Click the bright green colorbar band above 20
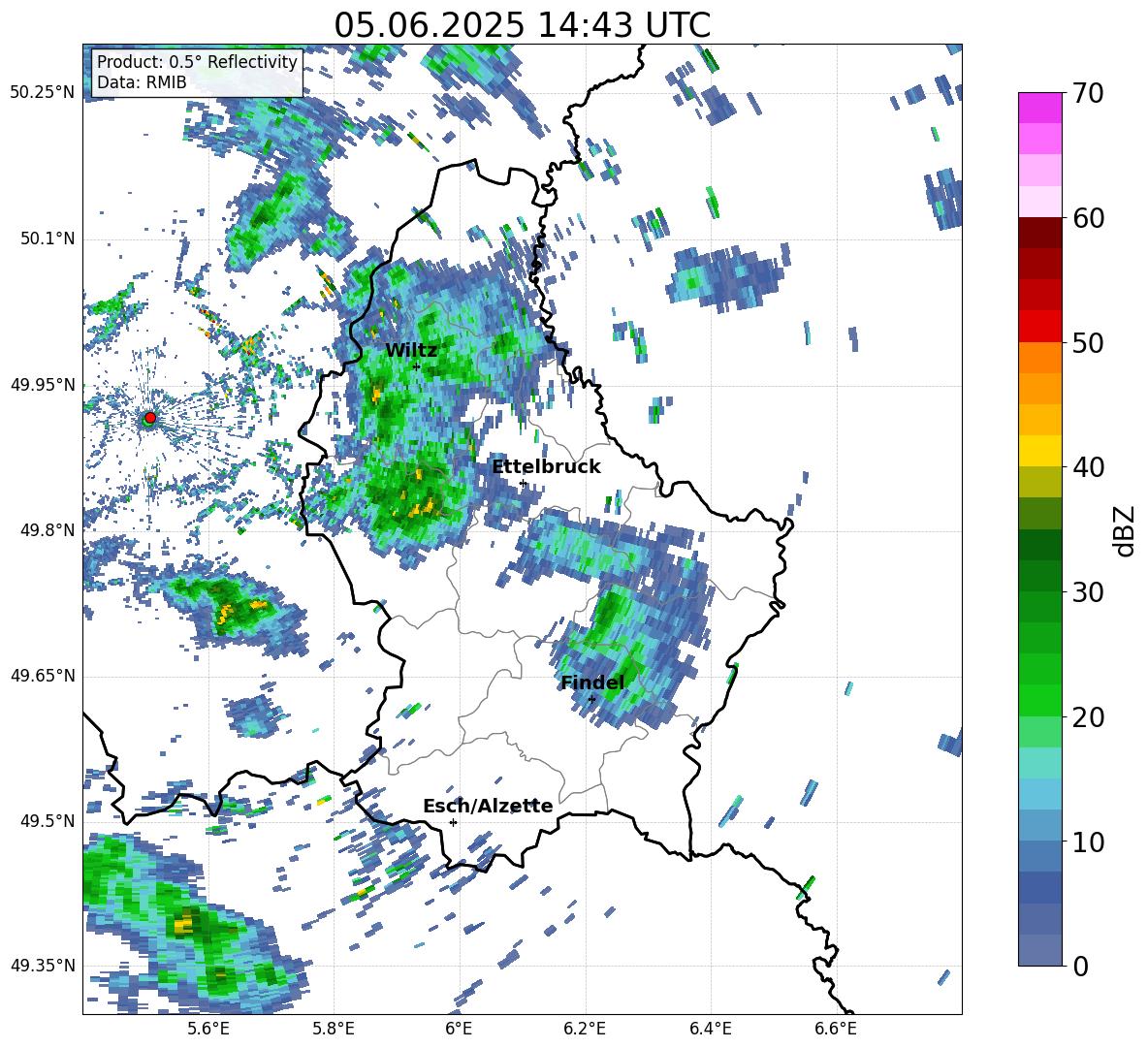The height and width of the screenshot is (1048, 1148). coord(1039,700)
